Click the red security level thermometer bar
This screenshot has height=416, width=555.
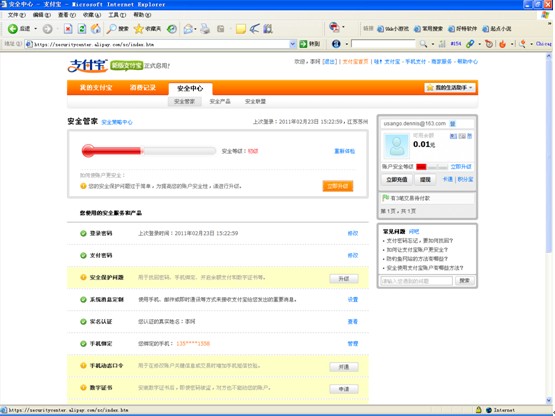pyautogui.click(x=149, y=151)
